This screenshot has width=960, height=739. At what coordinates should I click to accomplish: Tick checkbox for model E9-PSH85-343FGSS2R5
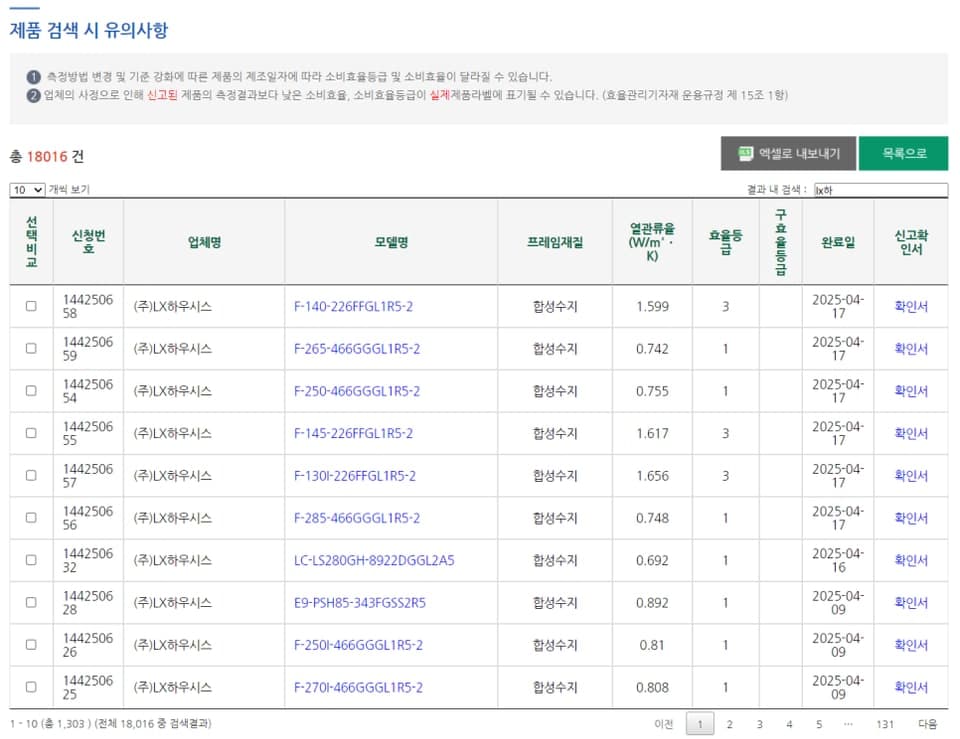[31, 602]
